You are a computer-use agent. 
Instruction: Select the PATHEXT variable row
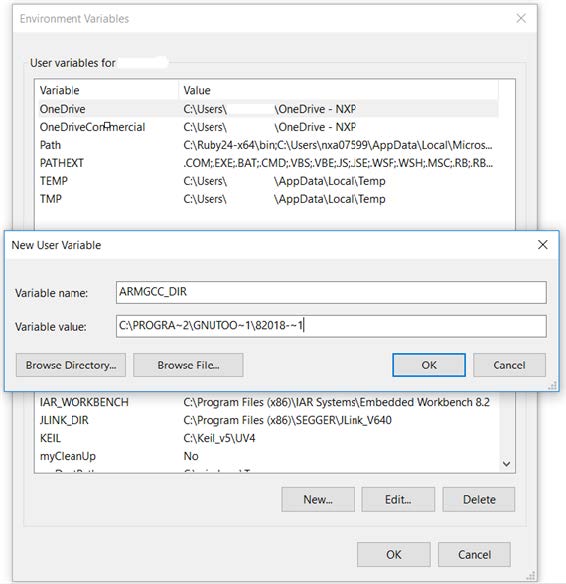click(268, 163)
